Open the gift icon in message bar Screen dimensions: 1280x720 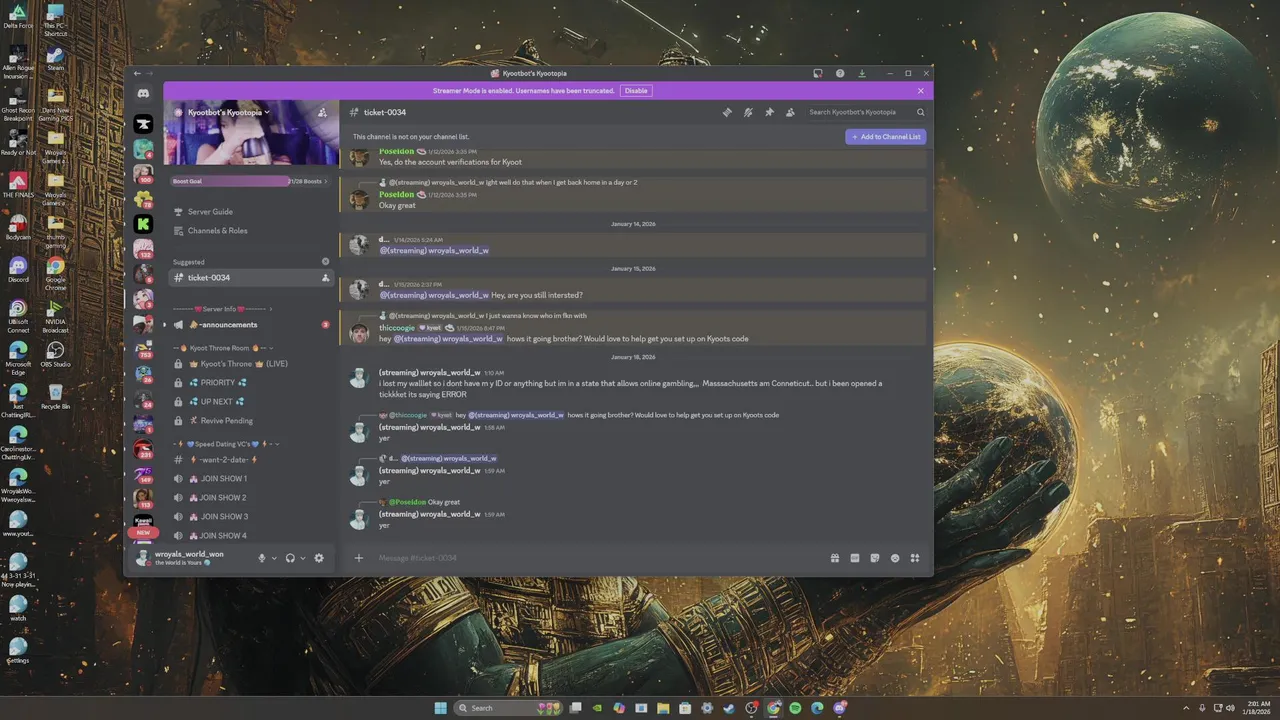(x=835, y=558)
